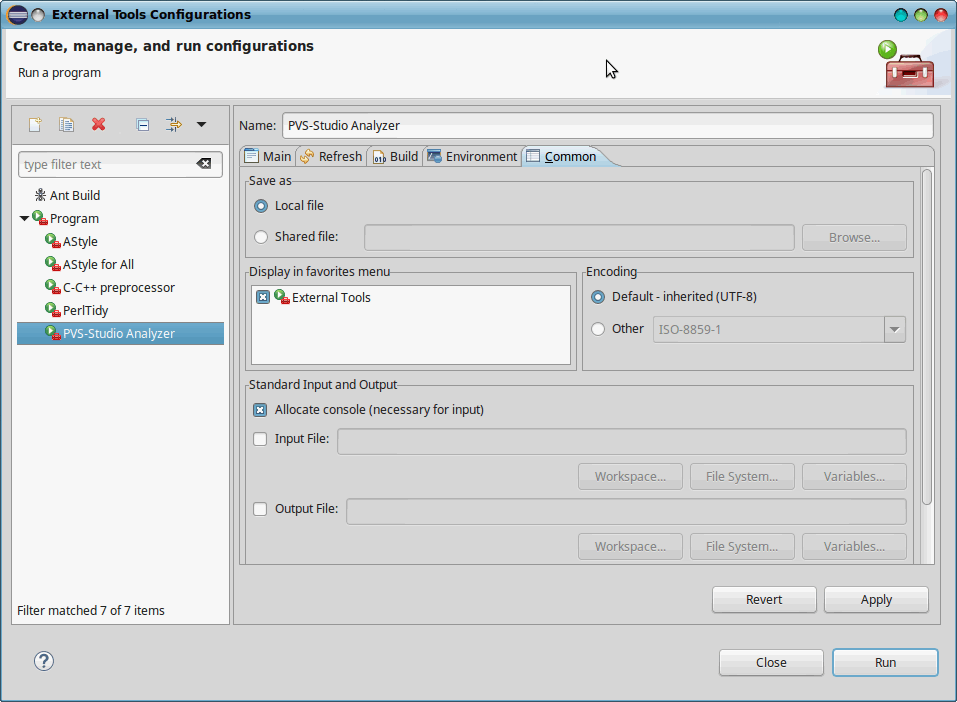Switch to the Main tab

pyautogui.click(x=269, y=156)
